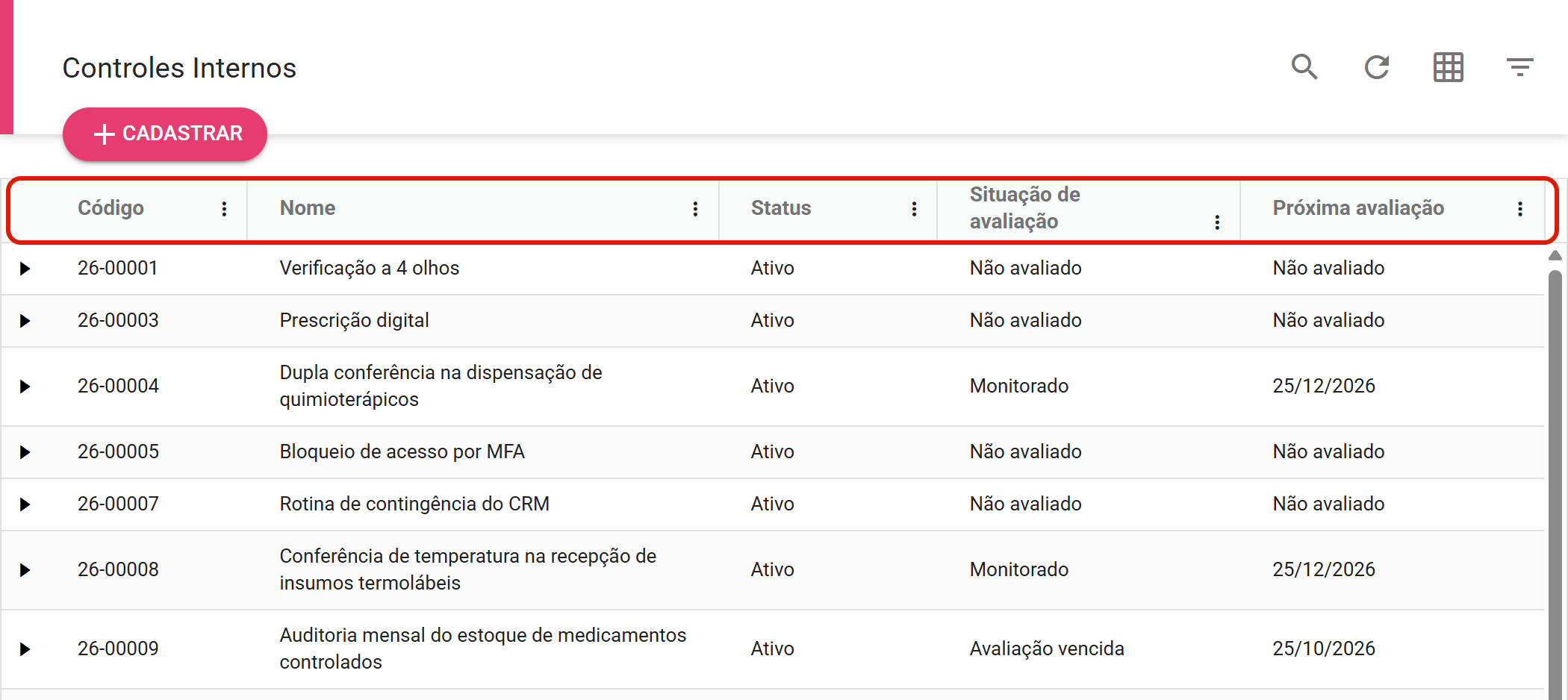Open Status column options menu

point(914,209)
